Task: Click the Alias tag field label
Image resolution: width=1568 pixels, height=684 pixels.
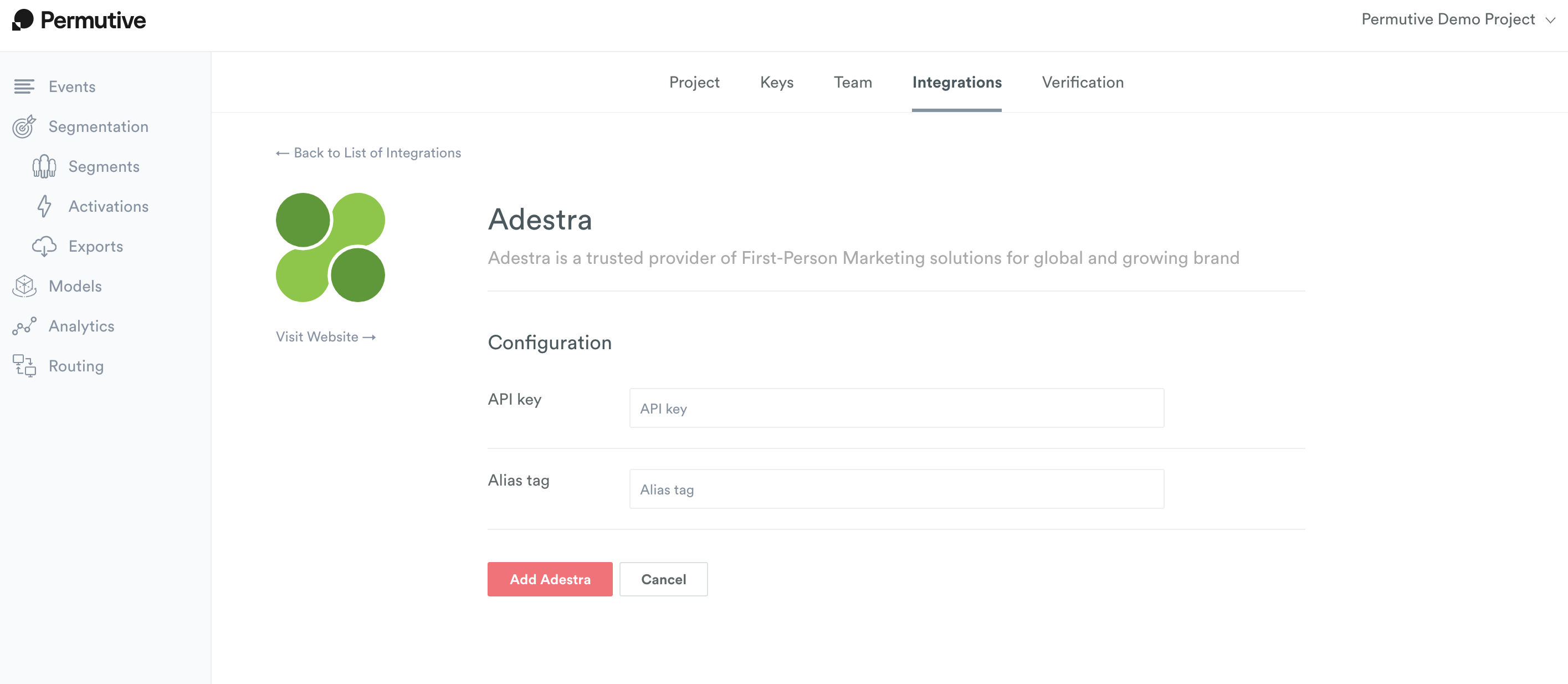Action: (x=519, y=480)
